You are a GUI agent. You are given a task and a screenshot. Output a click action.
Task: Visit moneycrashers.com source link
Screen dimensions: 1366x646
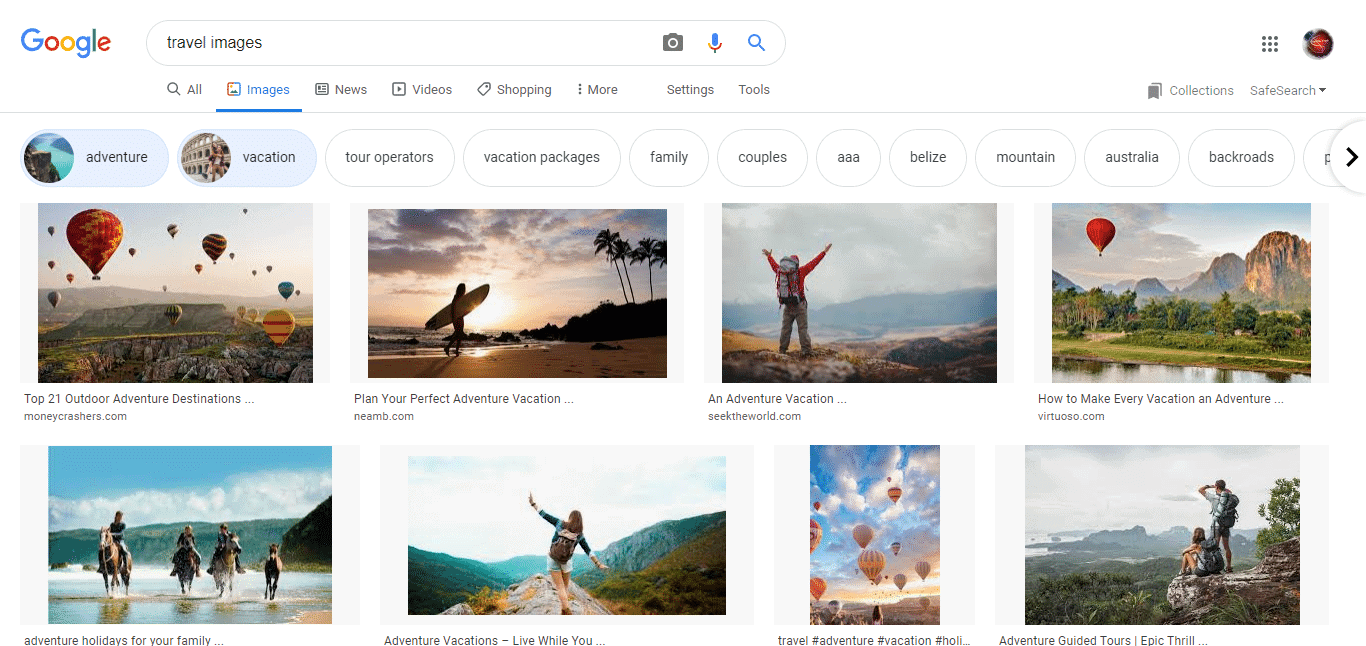[x=75, y=417]
